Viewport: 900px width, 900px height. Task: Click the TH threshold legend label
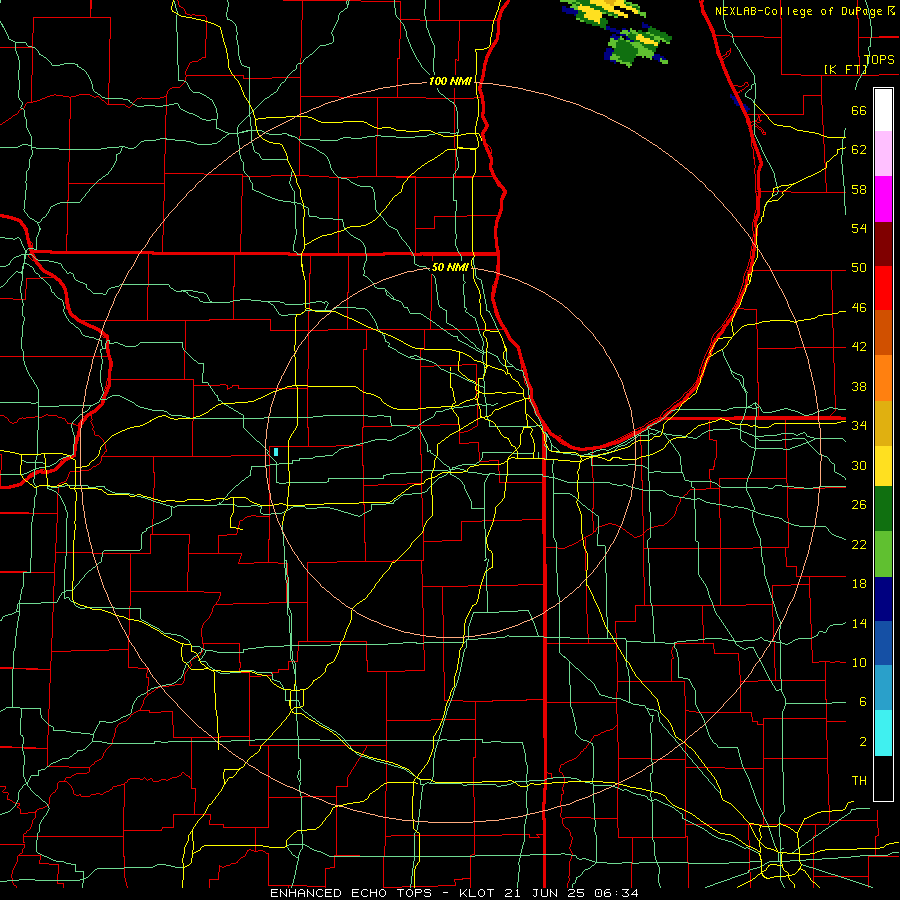[859, 780]
